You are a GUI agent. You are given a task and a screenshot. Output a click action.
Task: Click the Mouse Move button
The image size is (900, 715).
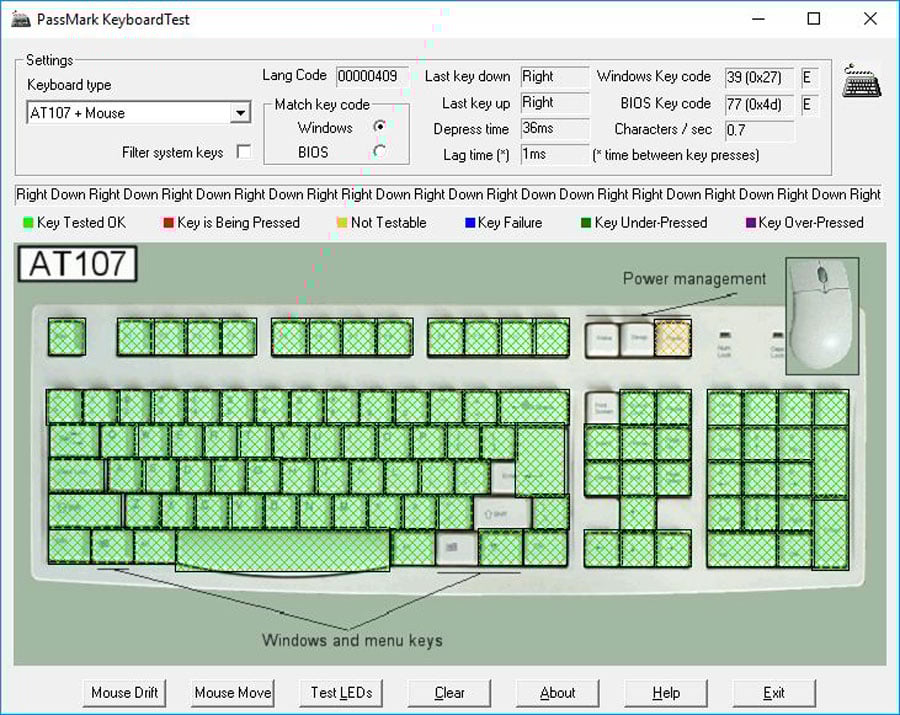click(x=232, y=693)
